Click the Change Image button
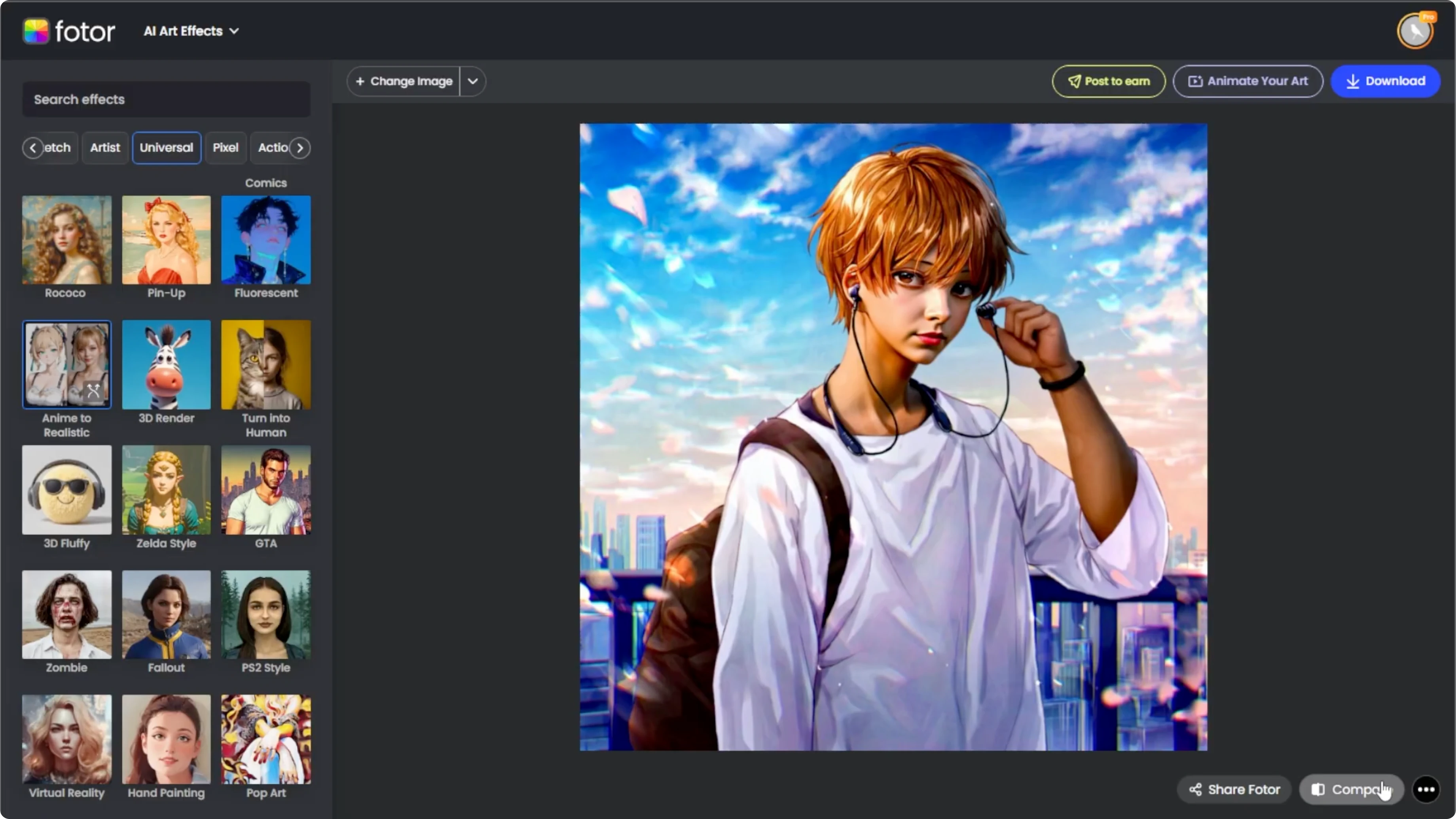The height and width of the screenshot is (819, 1456). point(404,82)
